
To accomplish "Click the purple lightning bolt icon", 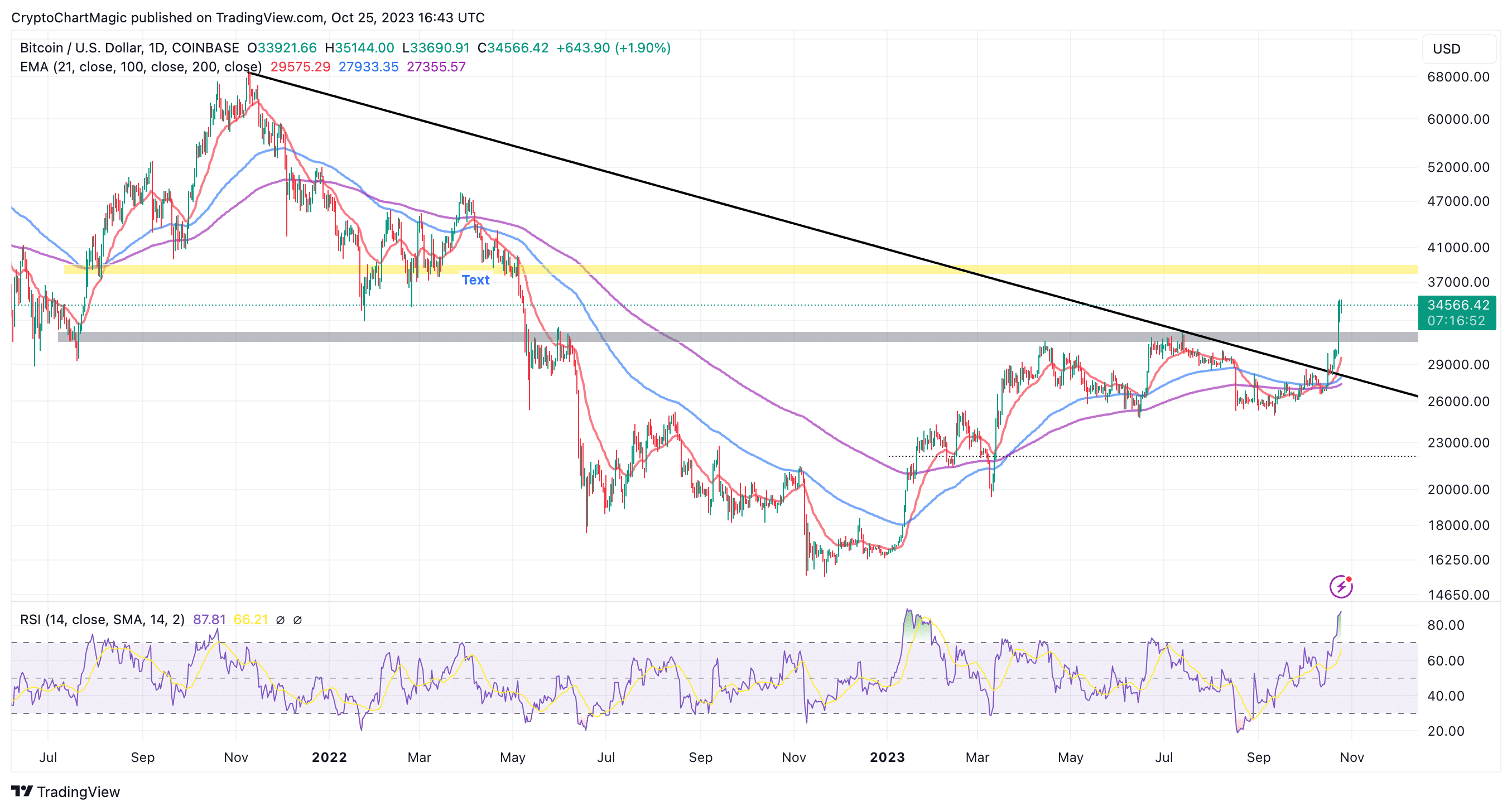I will point(1341,586).
